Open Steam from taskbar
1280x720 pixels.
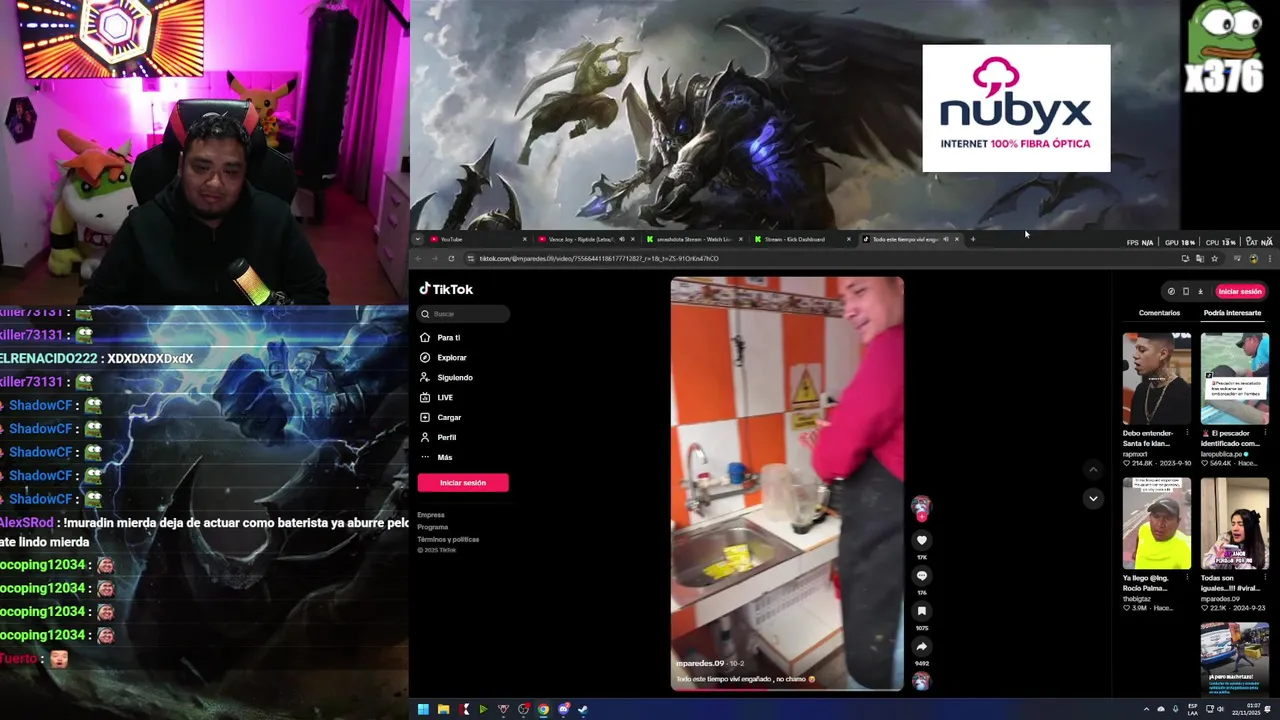tap(583, 710)
